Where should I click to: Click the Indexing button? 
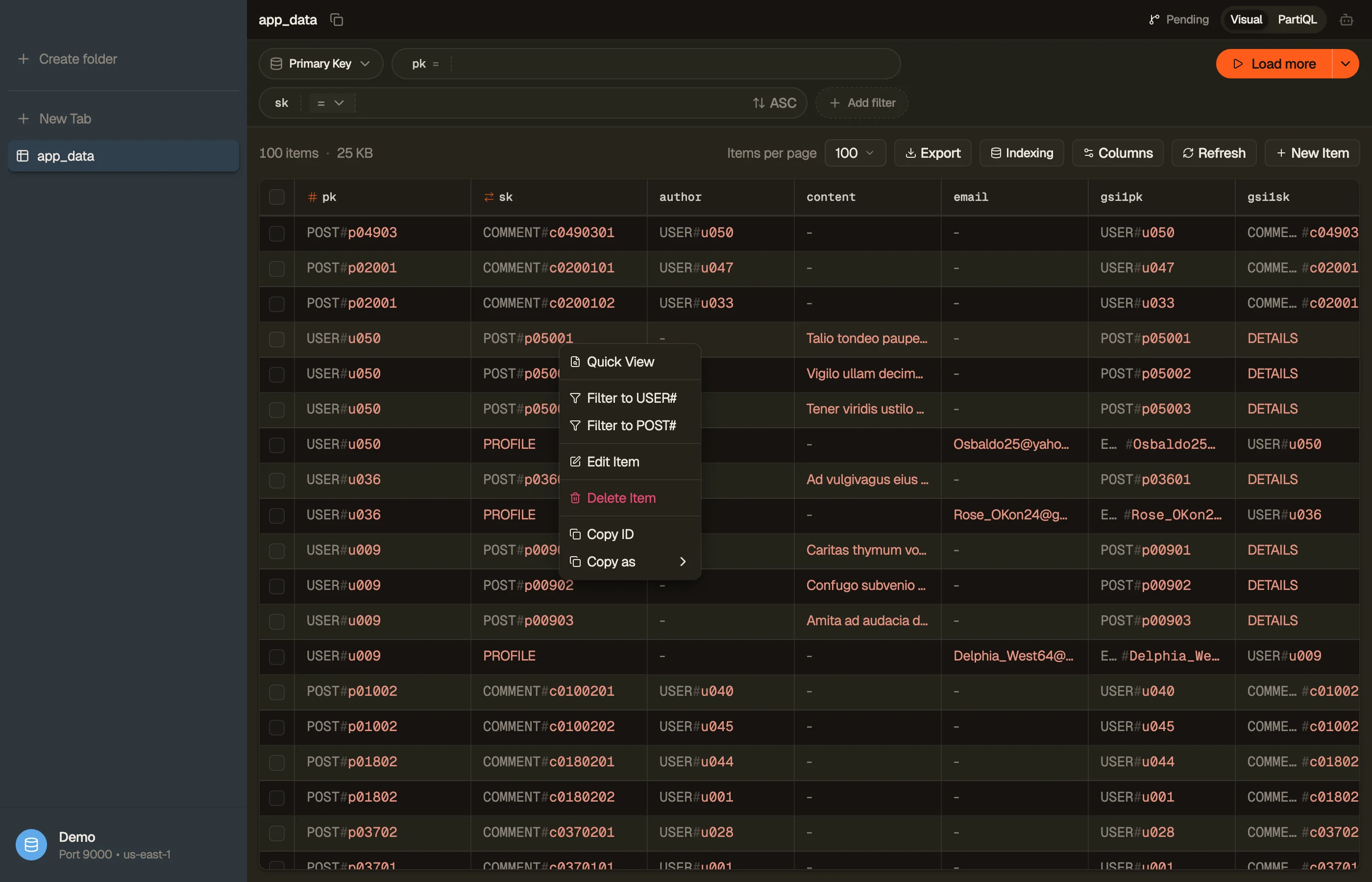click(x=1022, y=153)
